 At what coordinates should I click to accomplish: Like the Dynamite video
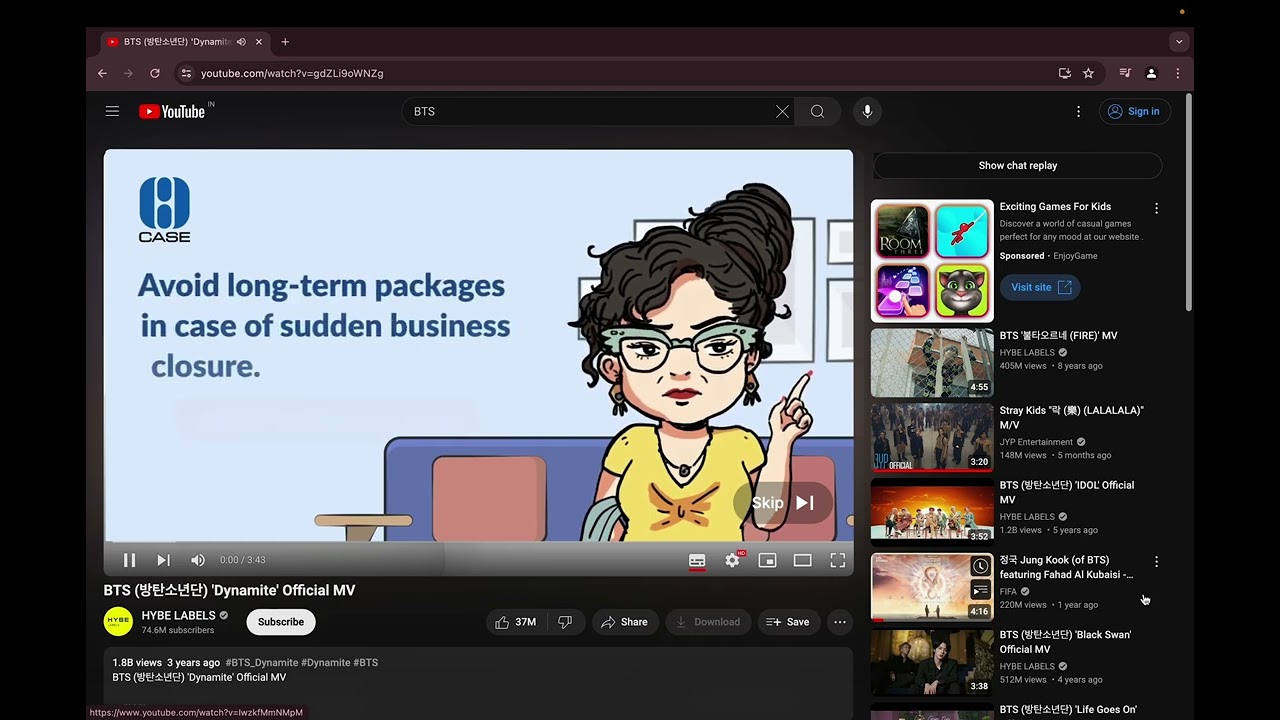[516, 622]
